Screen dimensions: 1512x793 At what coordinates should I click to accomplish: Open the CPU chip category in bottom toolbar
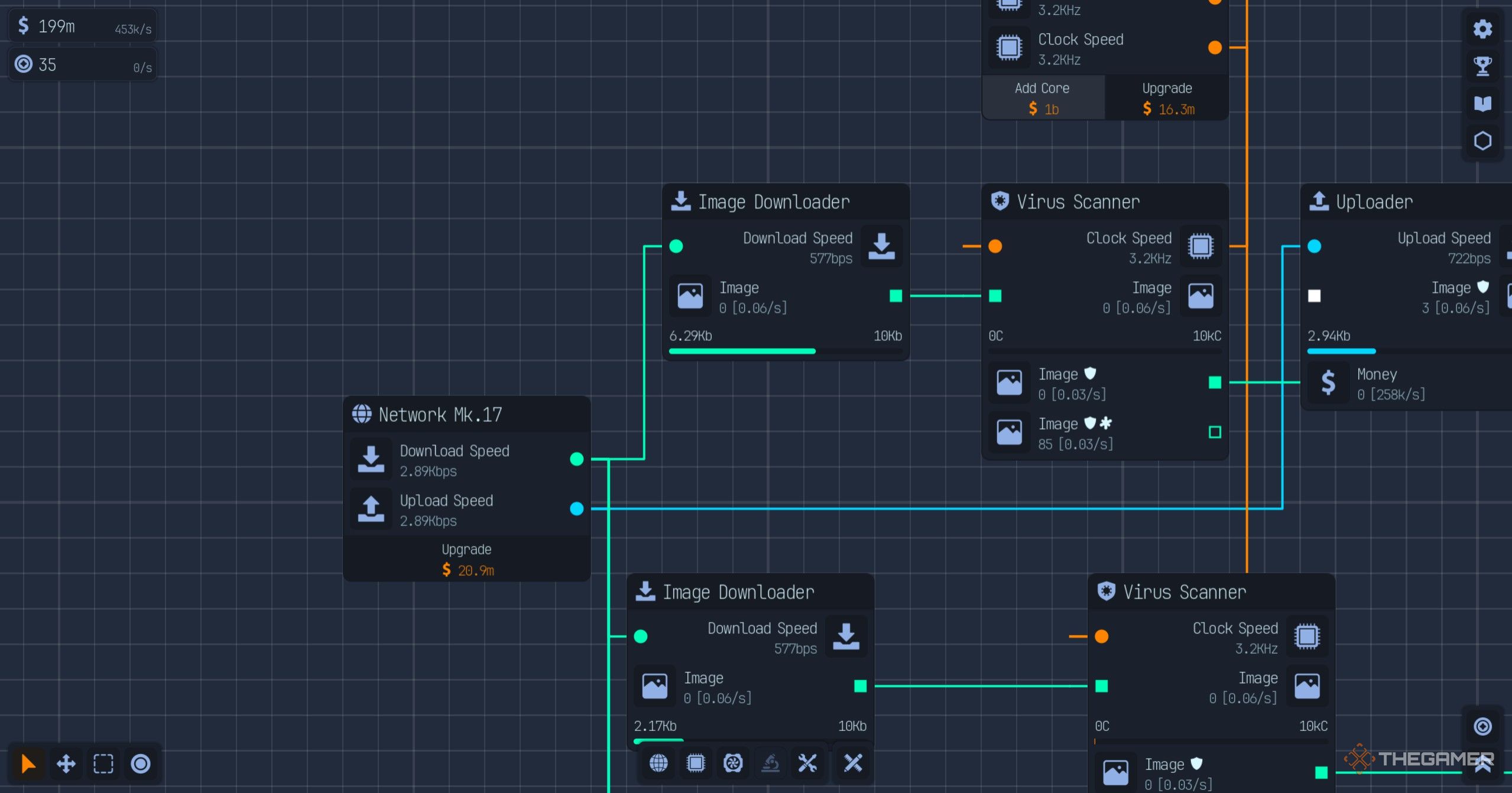tap(696, 763)
